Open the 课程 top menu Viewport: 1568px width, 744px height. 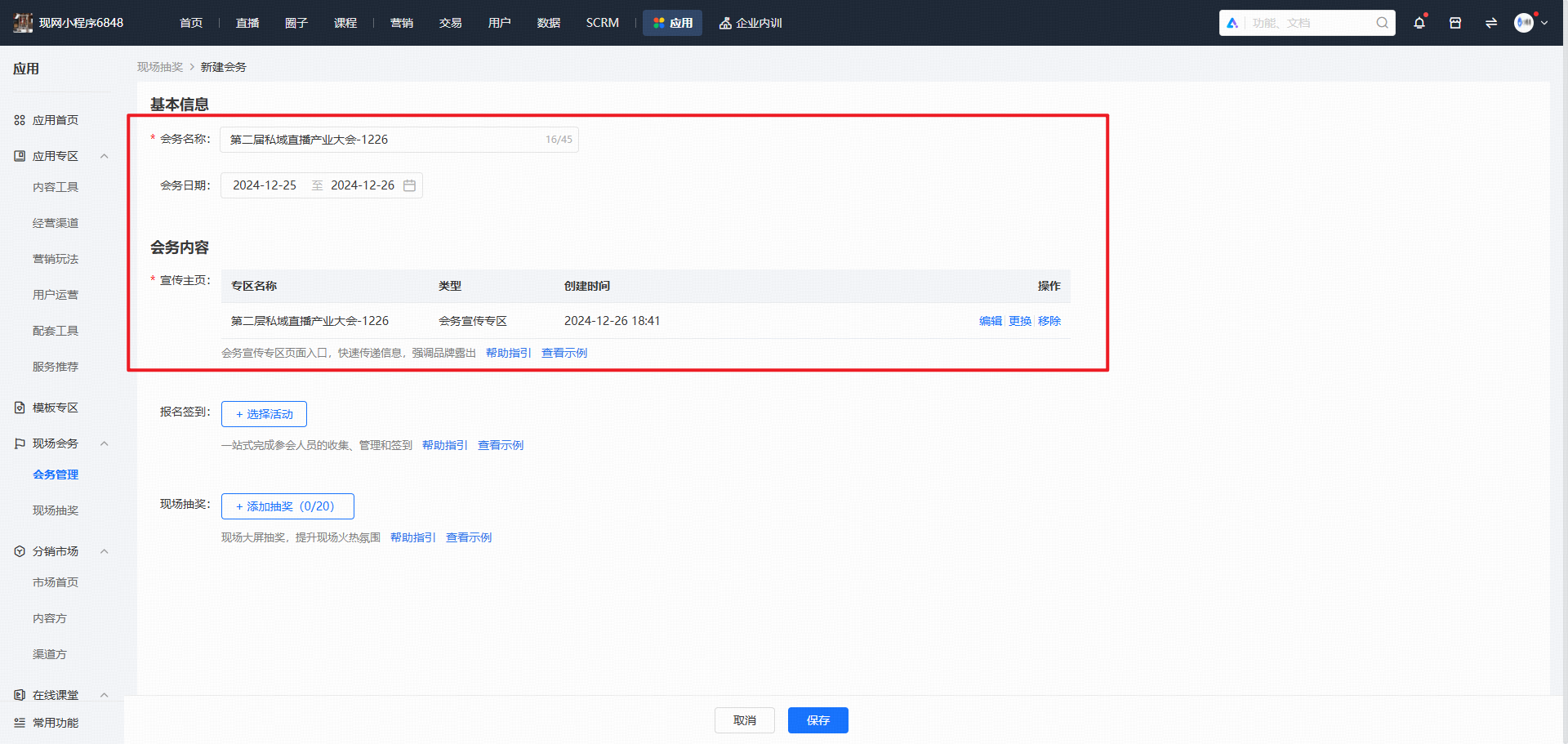pos(345,23)
